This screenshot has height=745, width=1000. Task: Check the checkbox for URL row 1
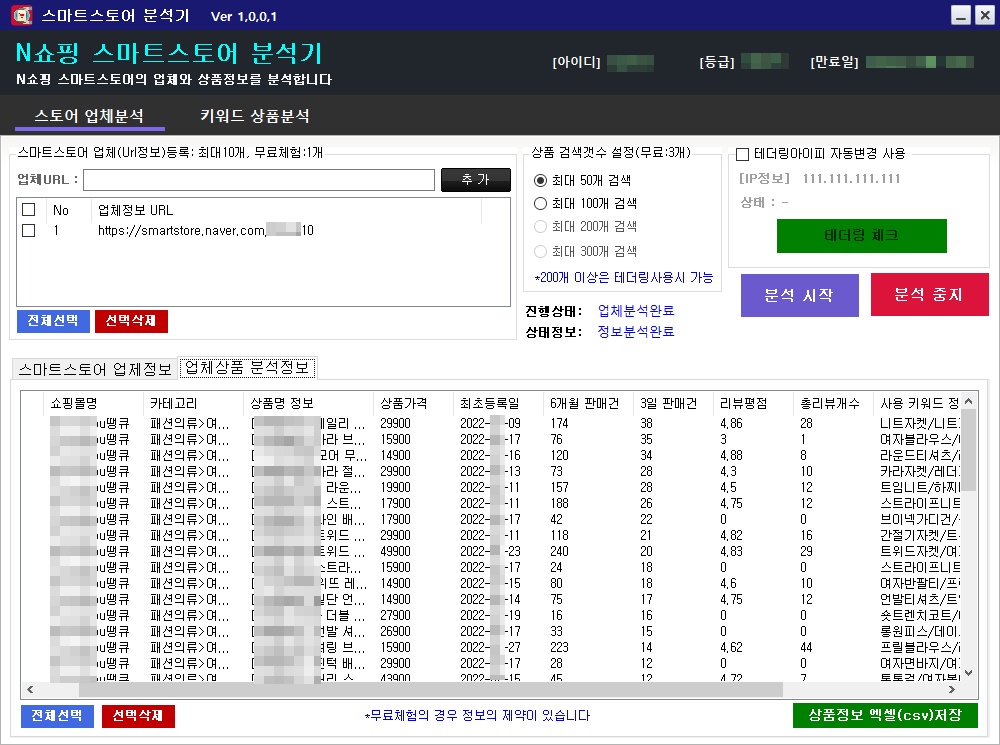29,230
